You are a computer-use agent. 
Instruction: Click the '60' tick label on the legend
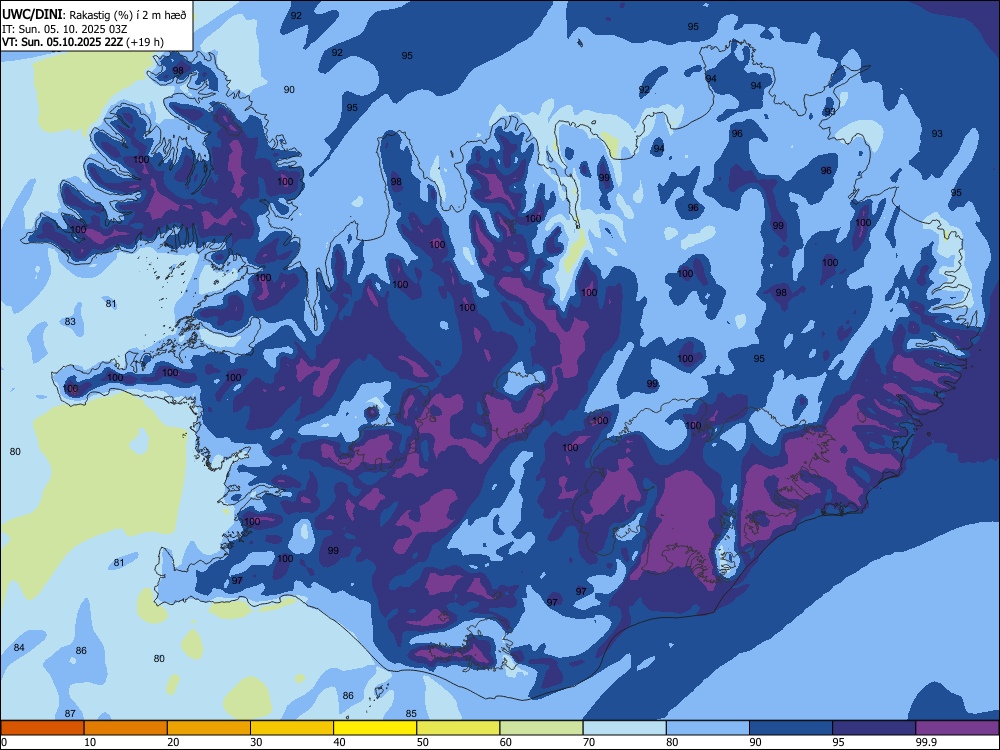point(506,742)
